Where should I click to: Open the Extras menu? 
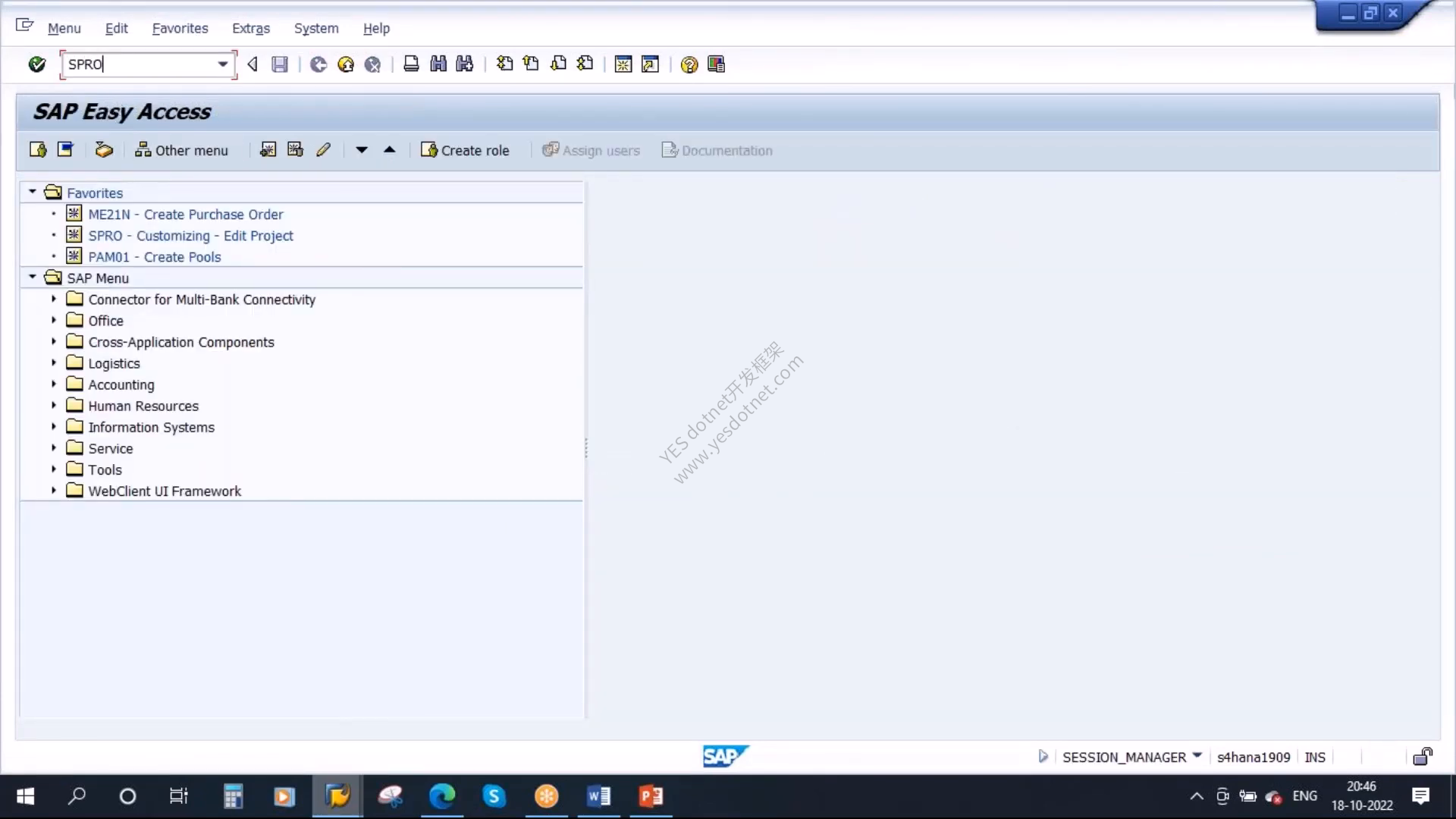point(251,28)
